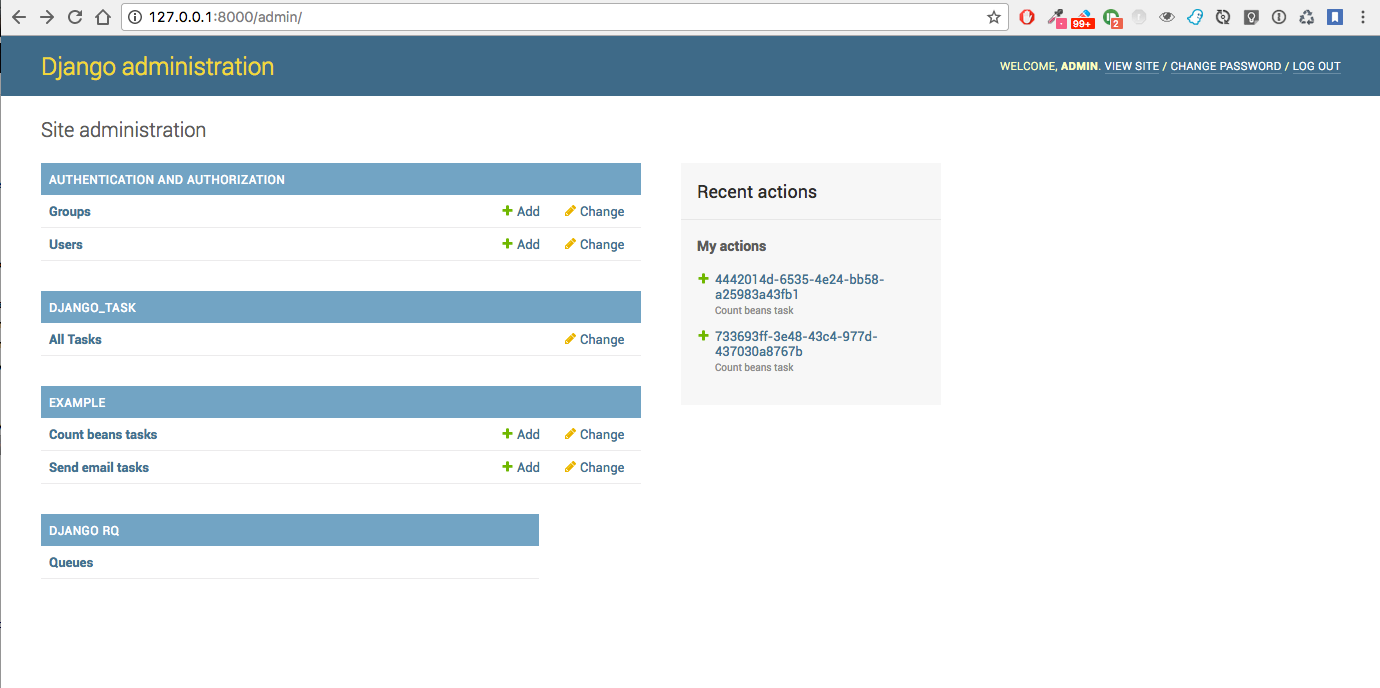Image resolution: width=1380 pixels, height=688 pixels.
Task: Click the green plus next to Groups
Action: click(507, 211)
